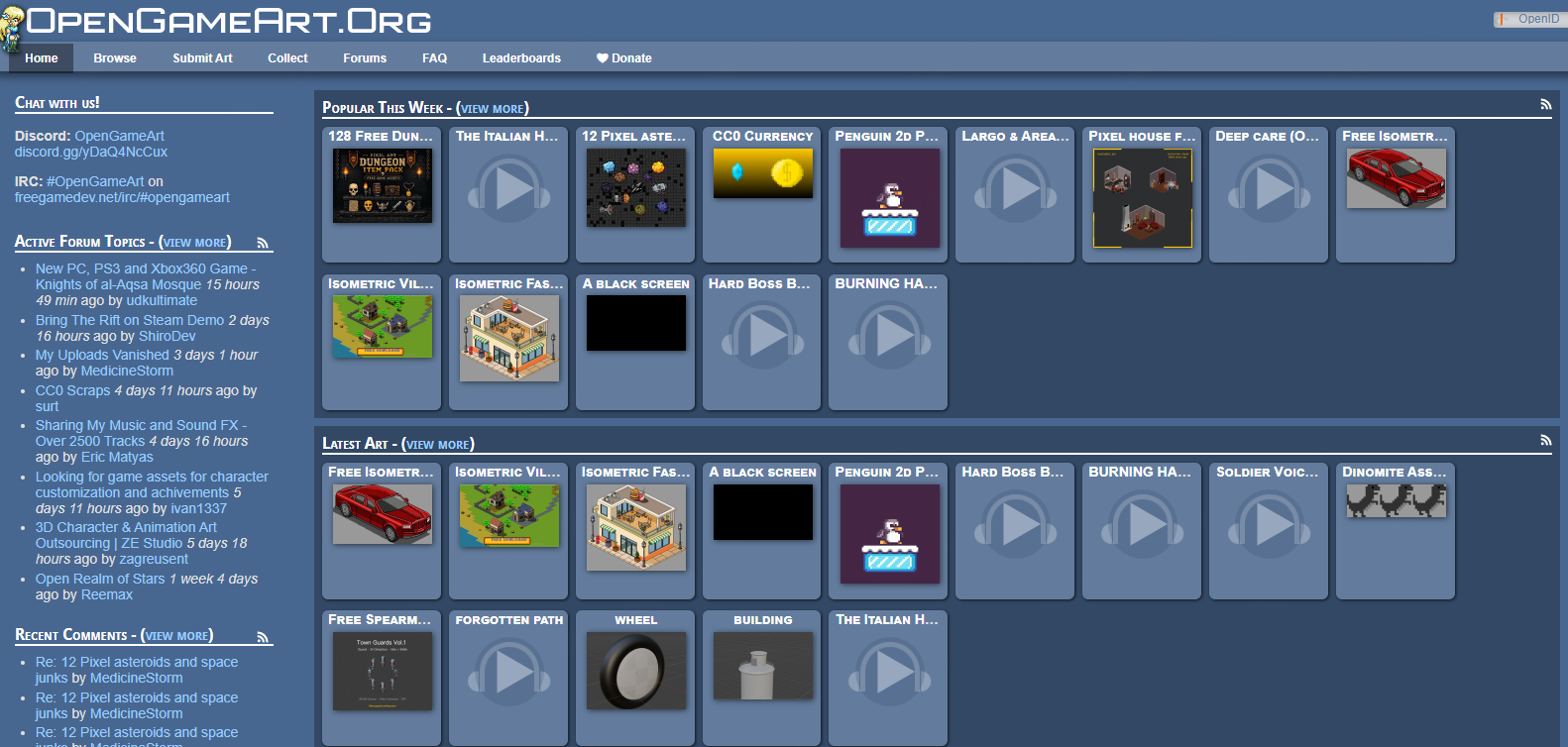Screen dimensions: 1568x747
Task: Click view more next to Recent Comments
Action: [177, 635]
